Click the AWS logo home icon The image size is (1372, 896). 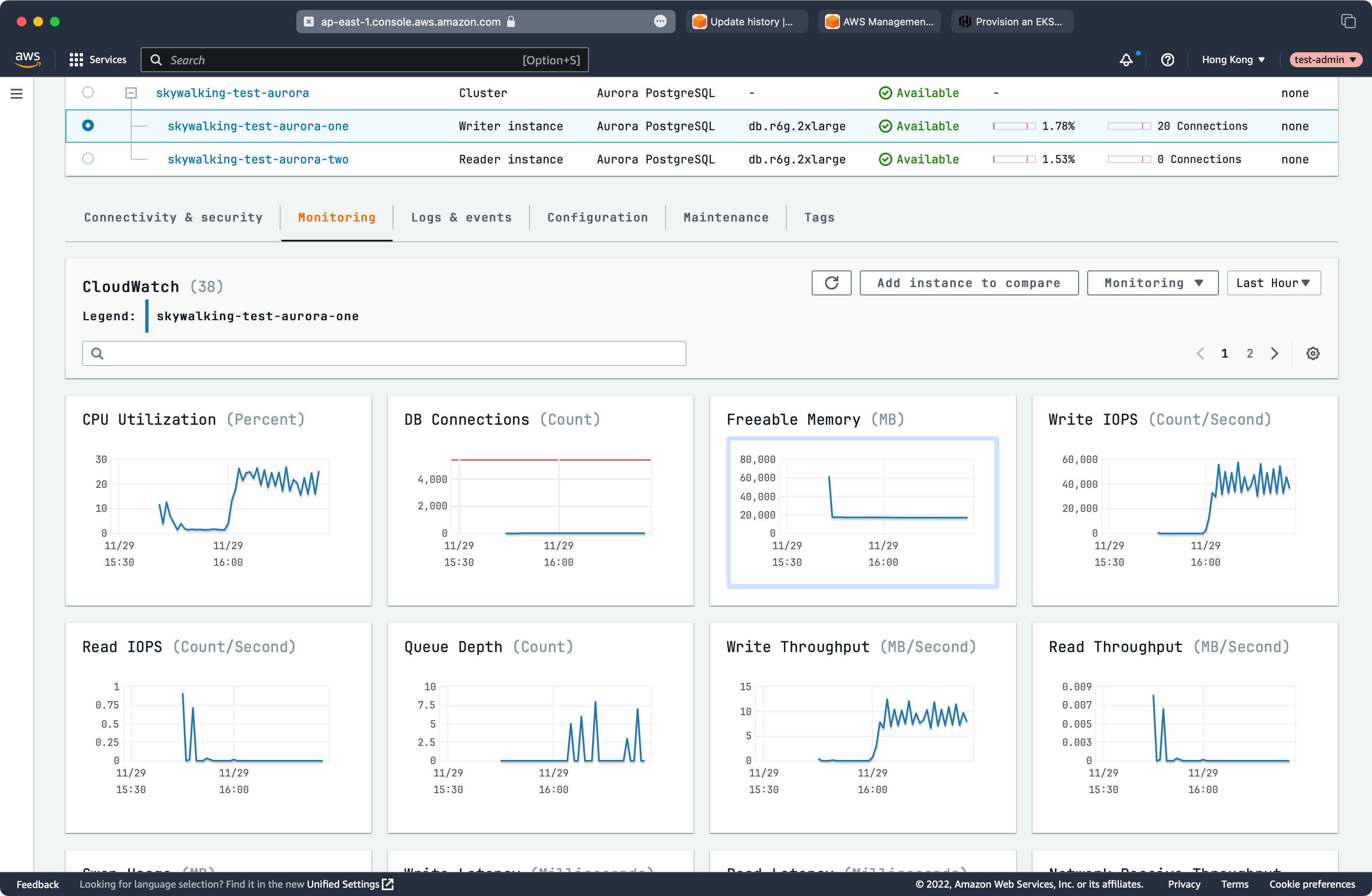point(28,59)
